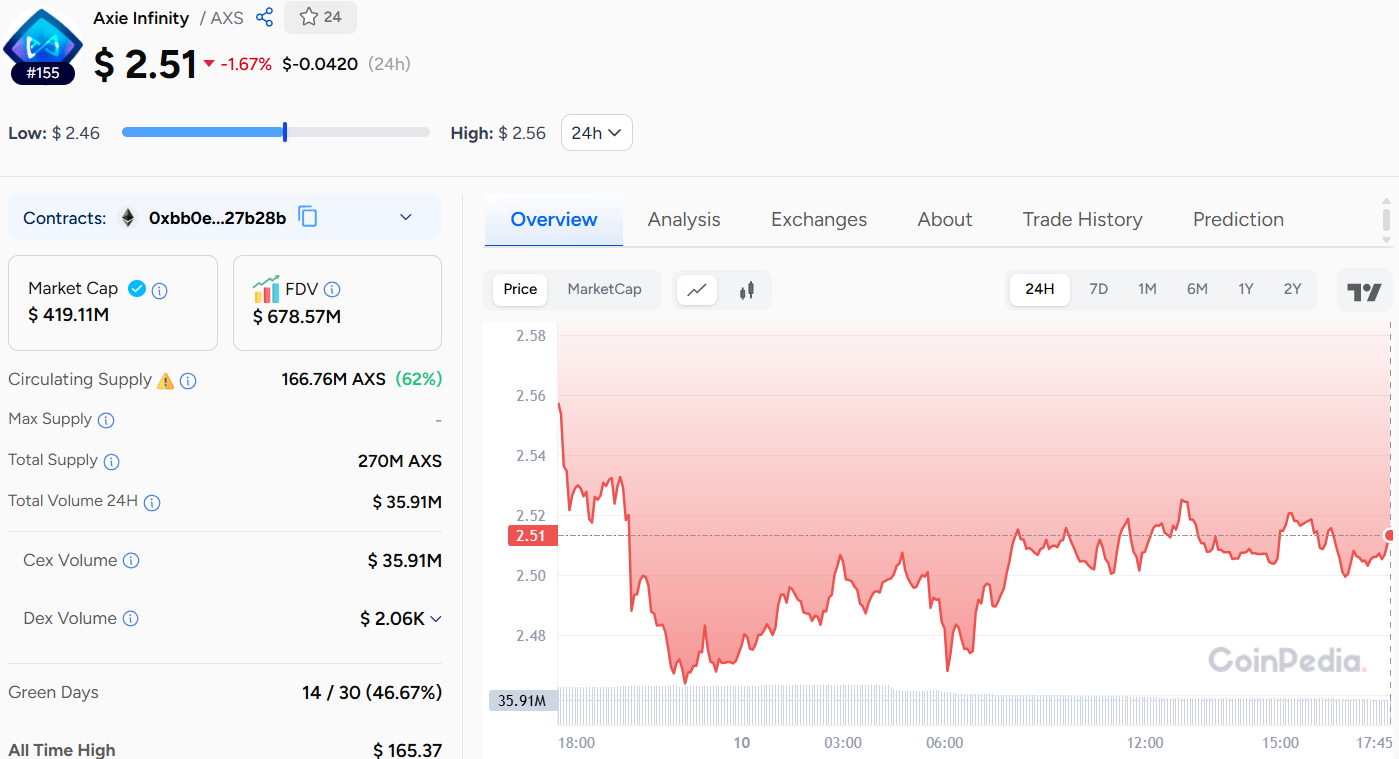
Task: Click Max Supply info icon
Action: [x=105, y=420]
